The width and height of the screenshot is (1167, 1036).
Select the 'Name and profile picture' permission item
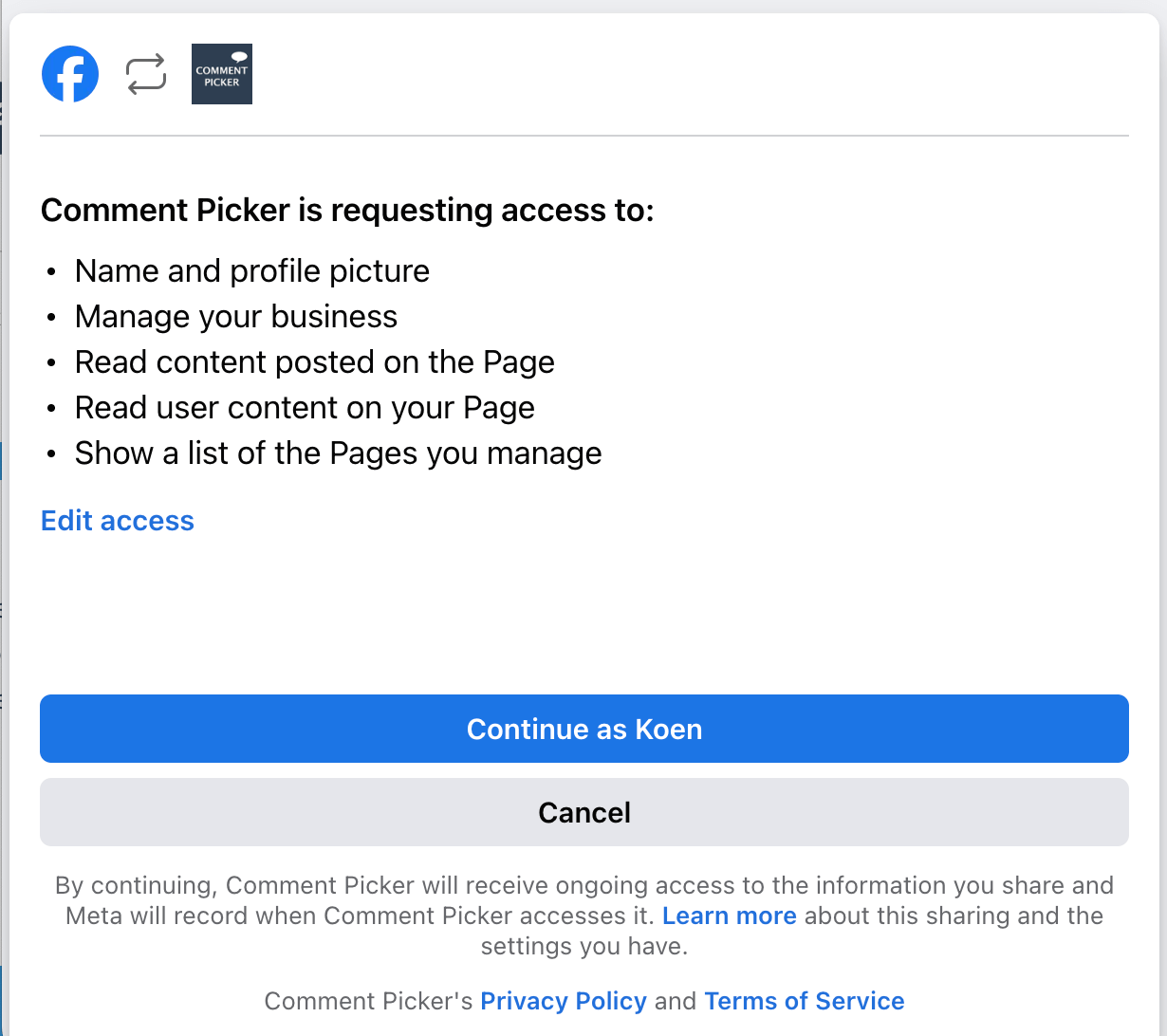click(x=251, y=270)
